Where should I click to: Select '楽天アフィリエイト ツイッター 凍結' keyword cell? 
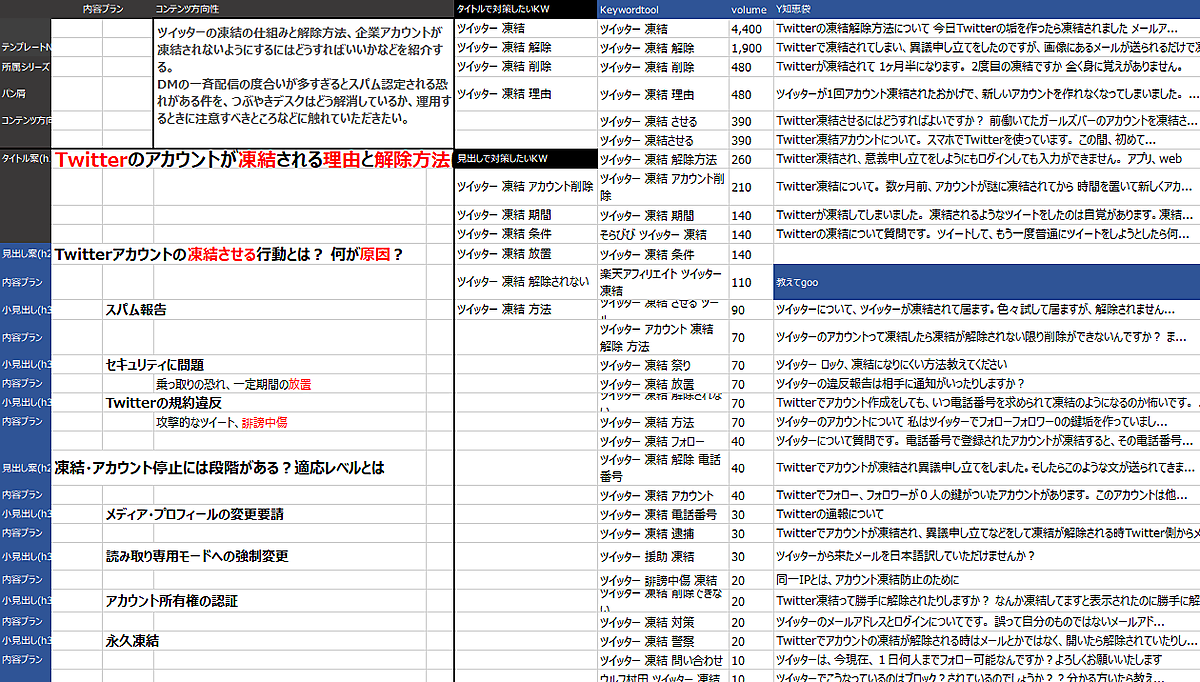pyautogui.click(x=662, y=282)
